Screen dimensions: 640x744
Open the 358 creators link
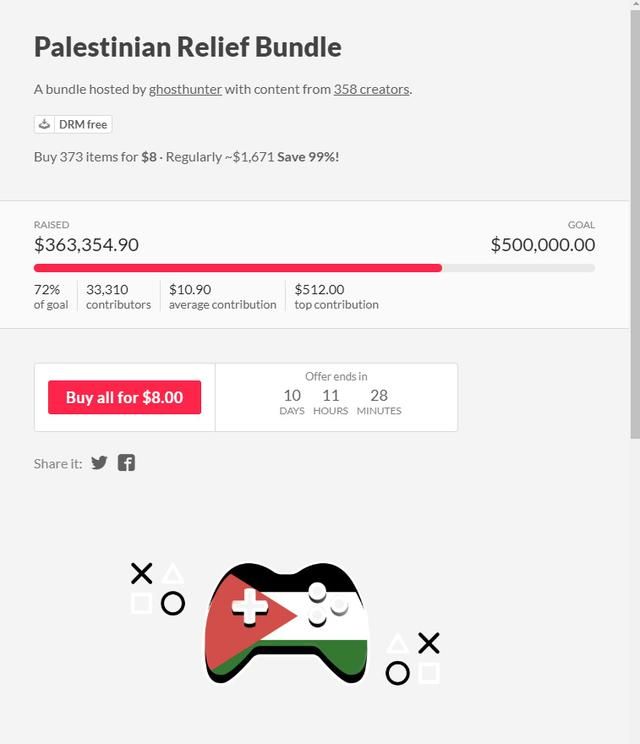(x=371, y=89)
